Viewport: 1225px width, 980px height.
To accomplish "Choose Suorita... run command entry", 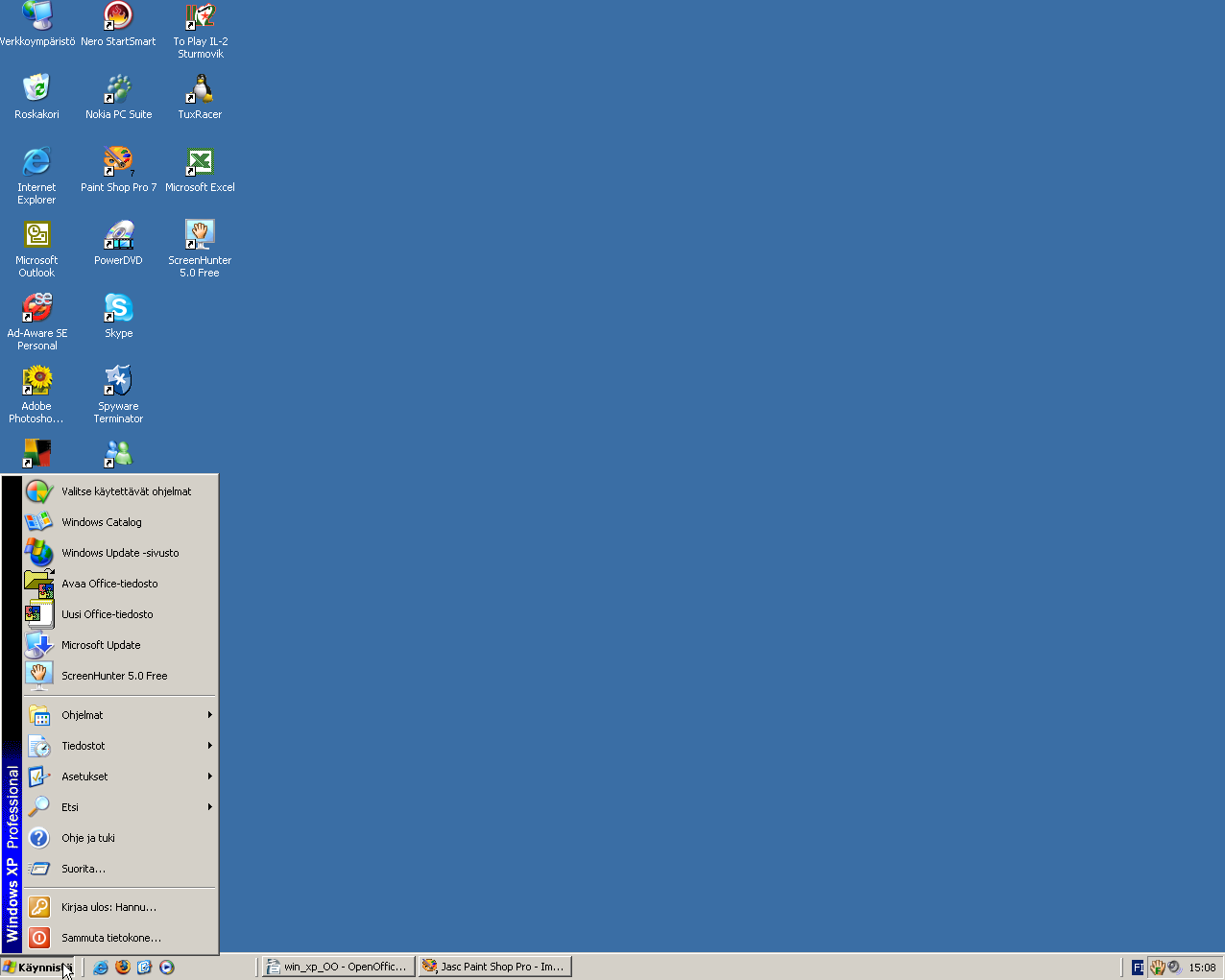I will (x=121, y=869).
